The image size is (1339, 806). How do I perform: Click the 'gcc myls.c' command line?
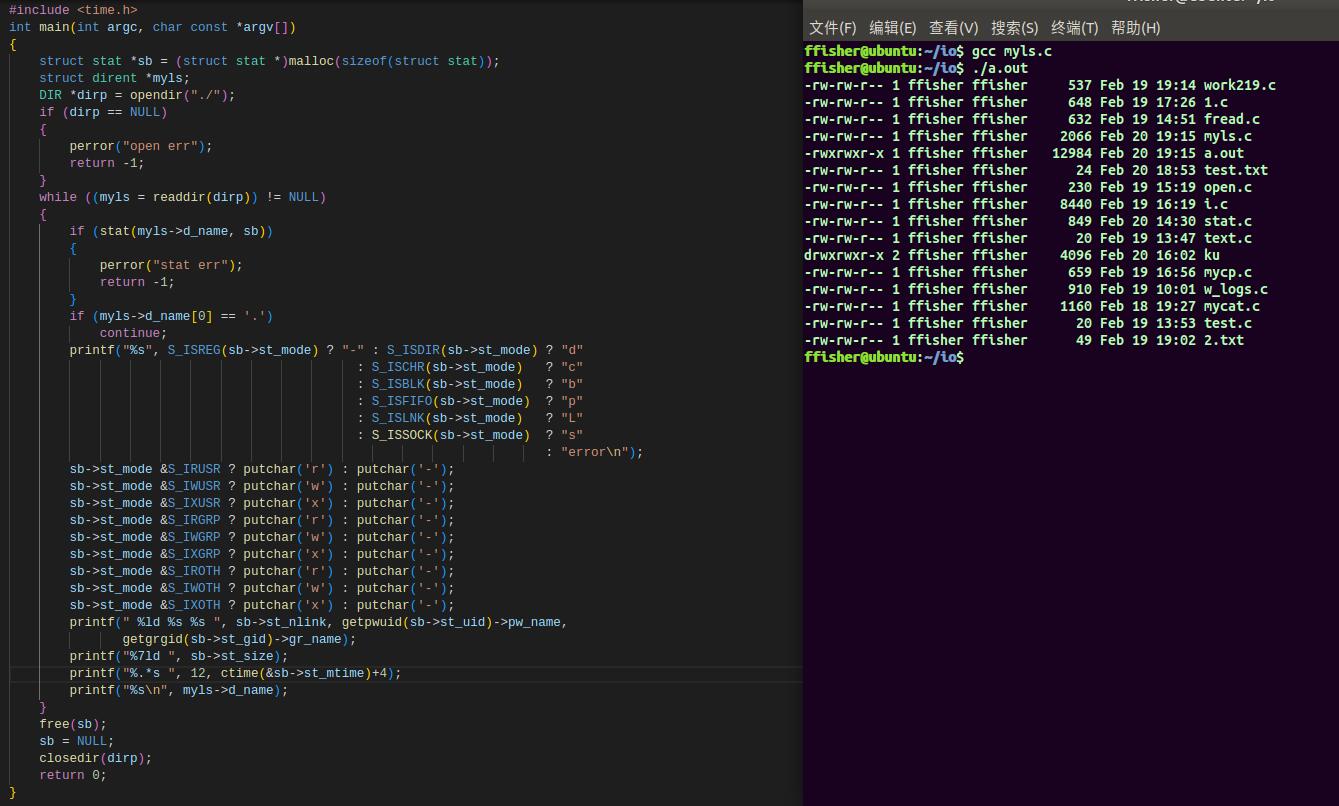(x=1011, y=51)
